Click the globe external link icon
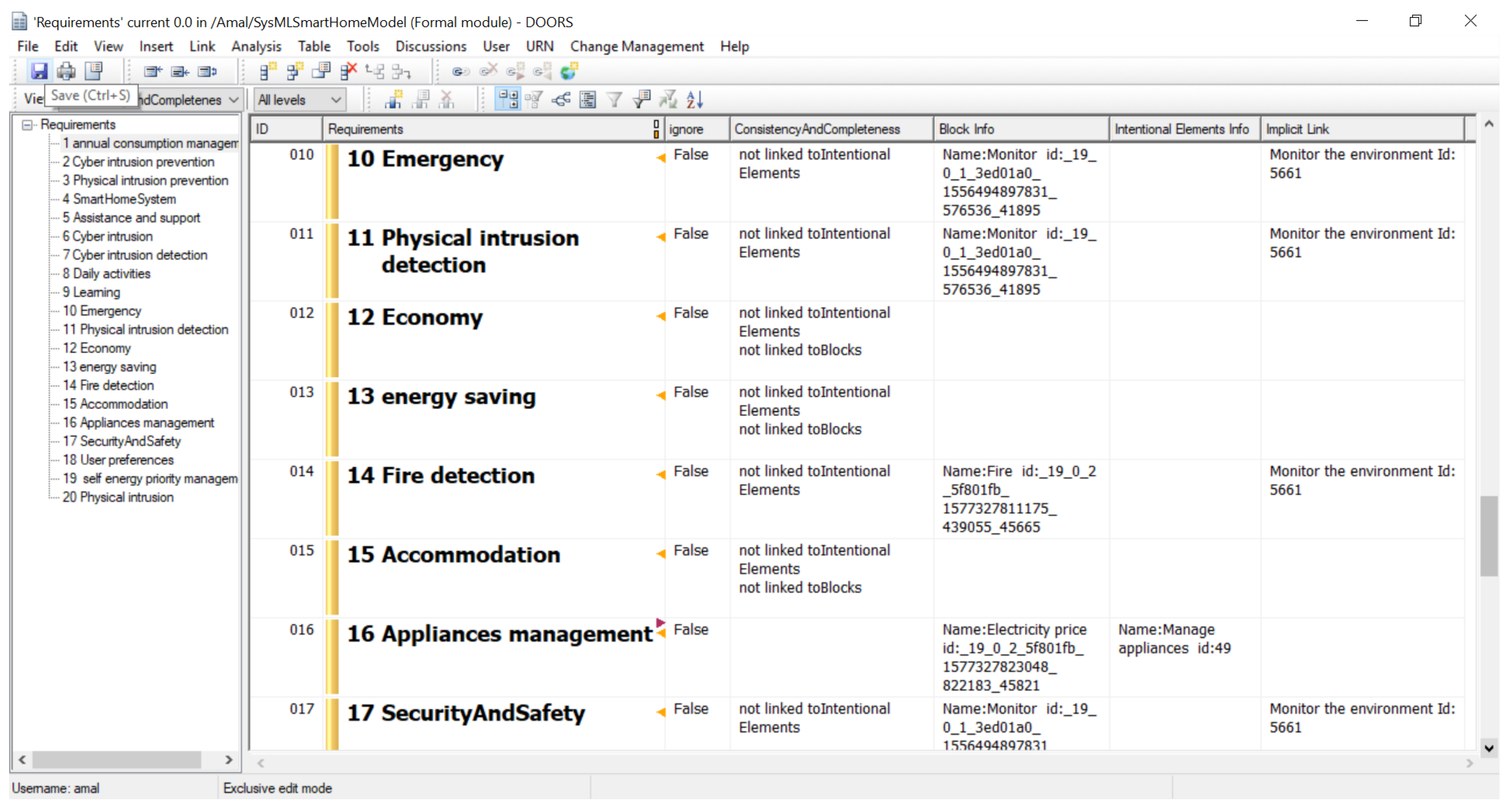 (569, 71)
